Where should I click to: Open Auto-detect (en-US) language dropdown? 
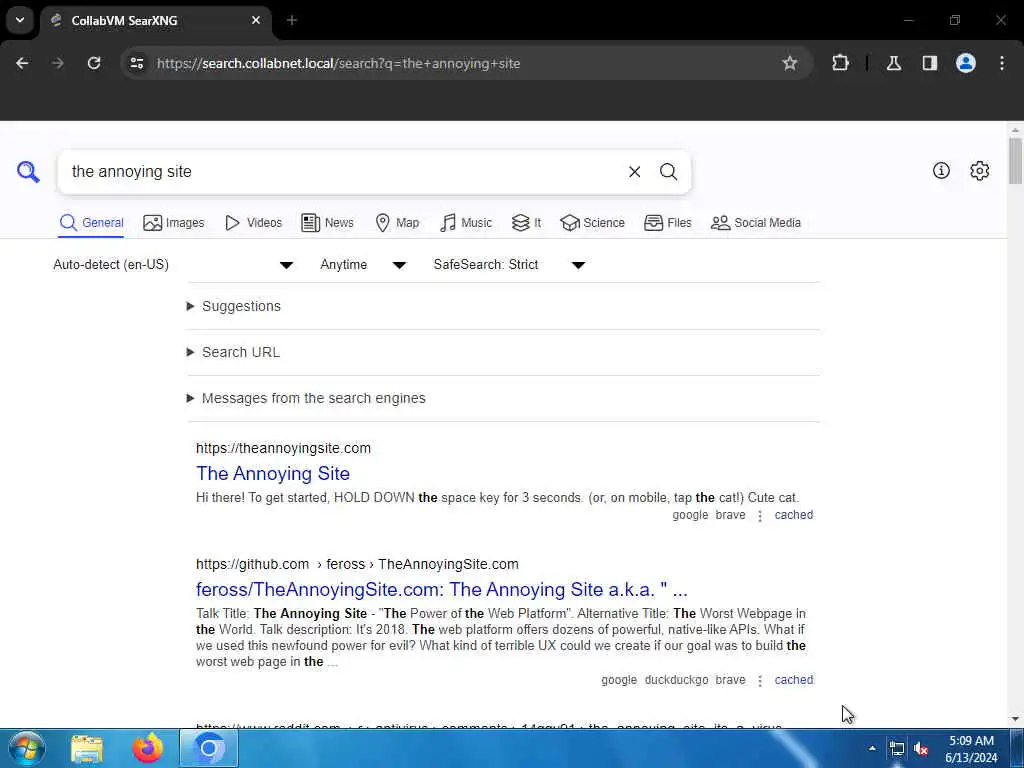pyautogui.click(x=173, y=264)
